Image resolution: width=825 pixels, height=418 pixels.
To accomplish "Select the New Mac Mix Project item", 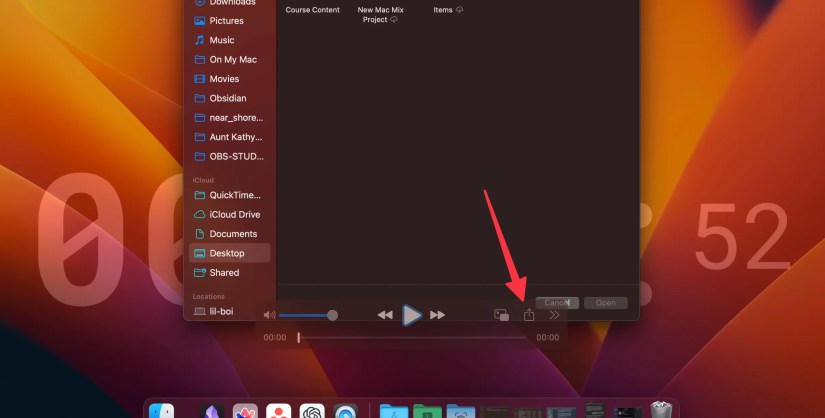I will pos(380,14).
